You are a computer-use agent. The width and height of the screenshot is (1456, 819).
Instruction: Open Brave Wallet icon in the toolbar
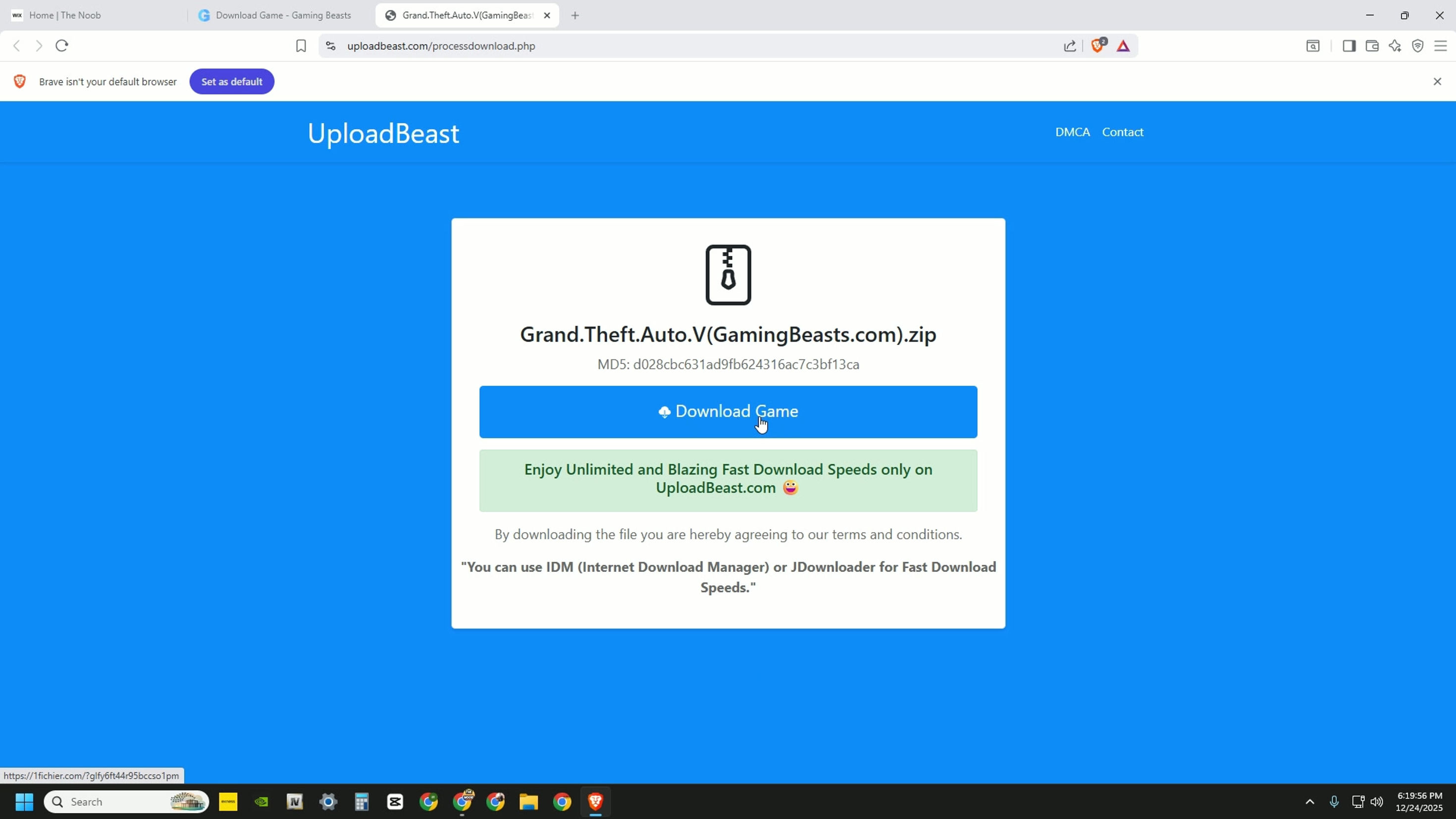[1372, 46]
